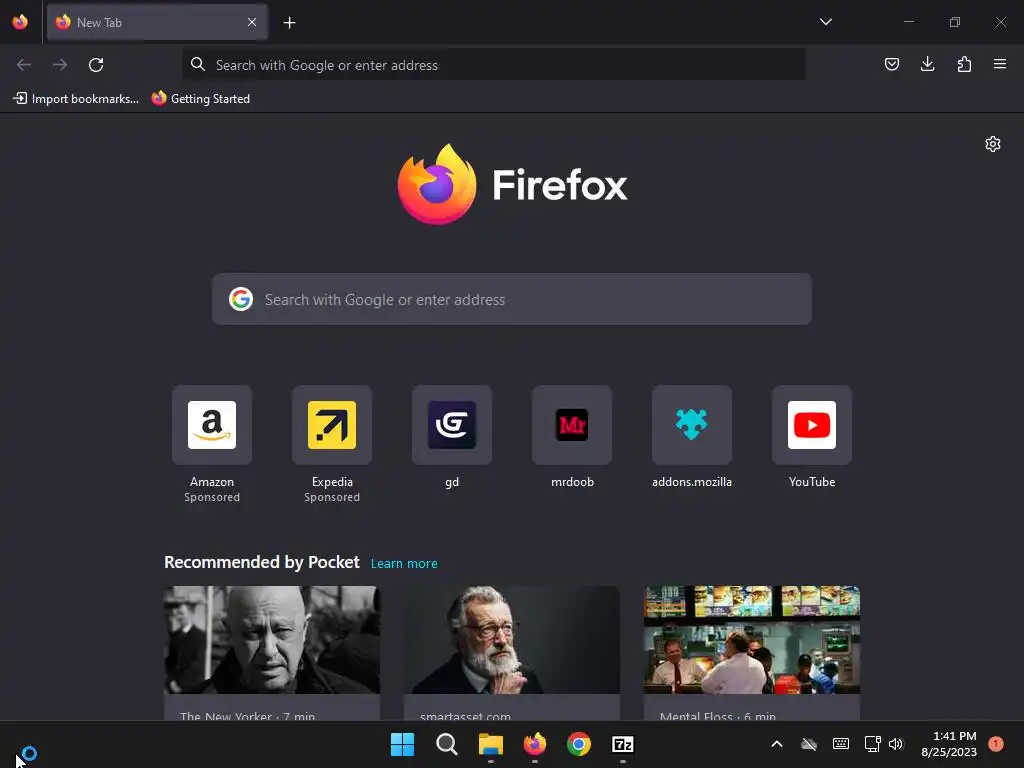Image resolution: width=1024 pixels, height=768 pixels.
Task: Open network status tray icon
Action: click(872, 744)
